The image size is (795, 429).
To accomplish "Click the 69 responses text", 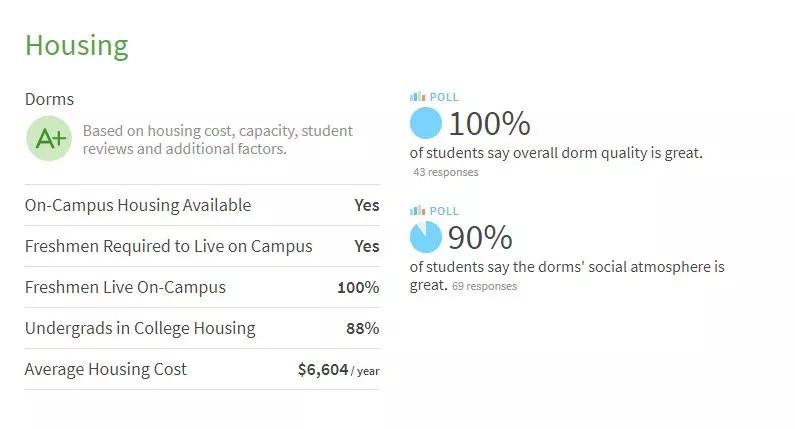I will point(485,286).
